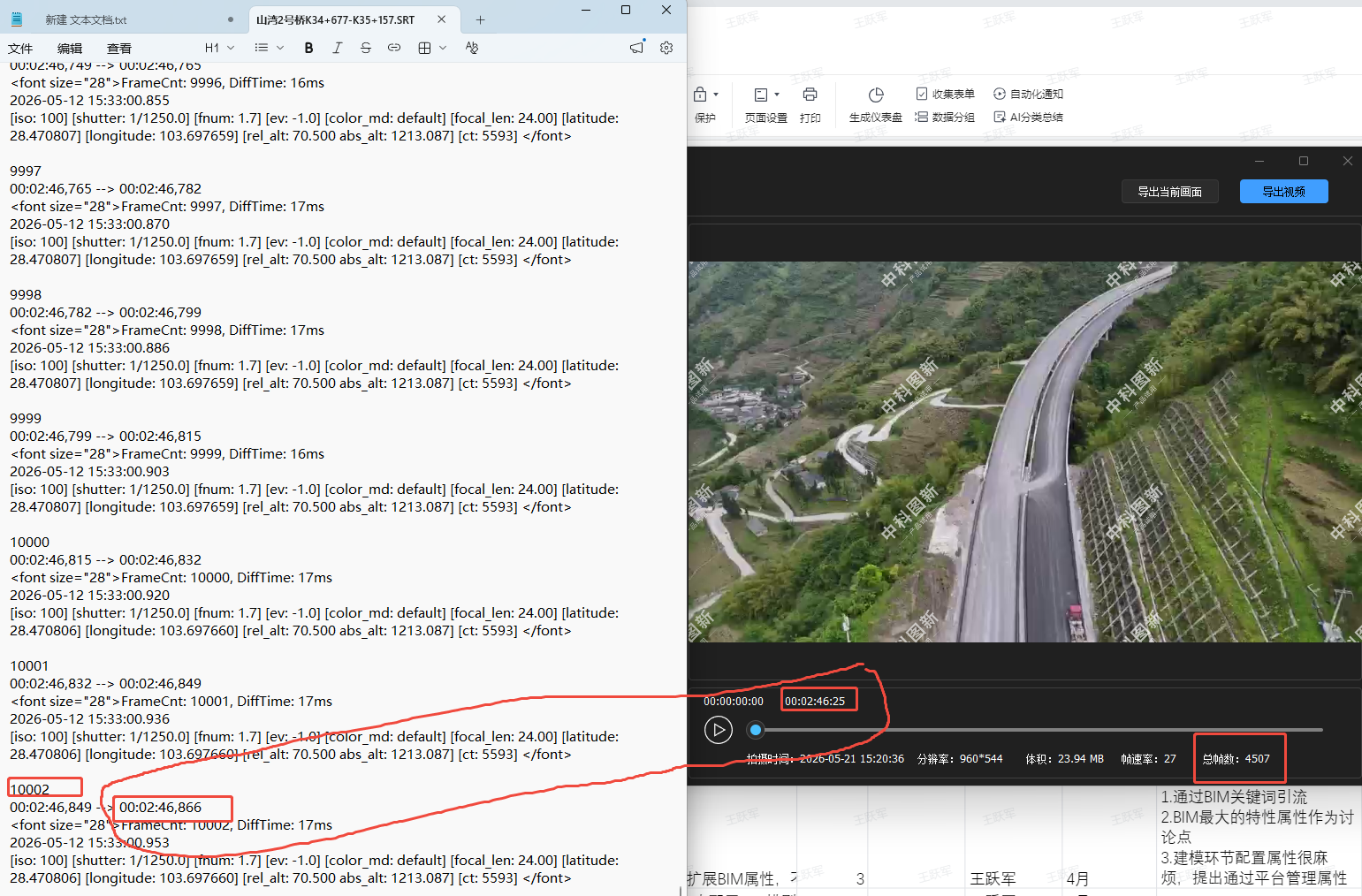Click the video progress slider handle
This screenshot has width=1362, height=896.
(755, 730)
